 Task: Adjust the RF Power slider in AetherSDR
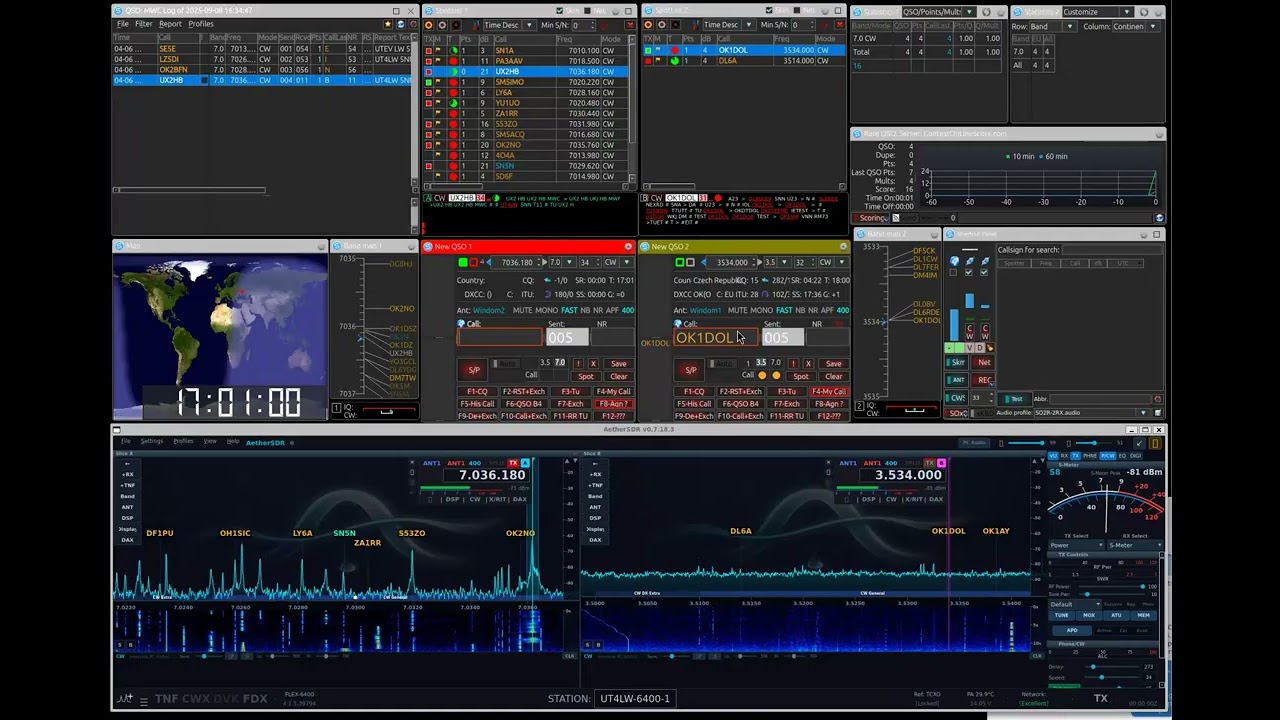(x=1110, y=586)
